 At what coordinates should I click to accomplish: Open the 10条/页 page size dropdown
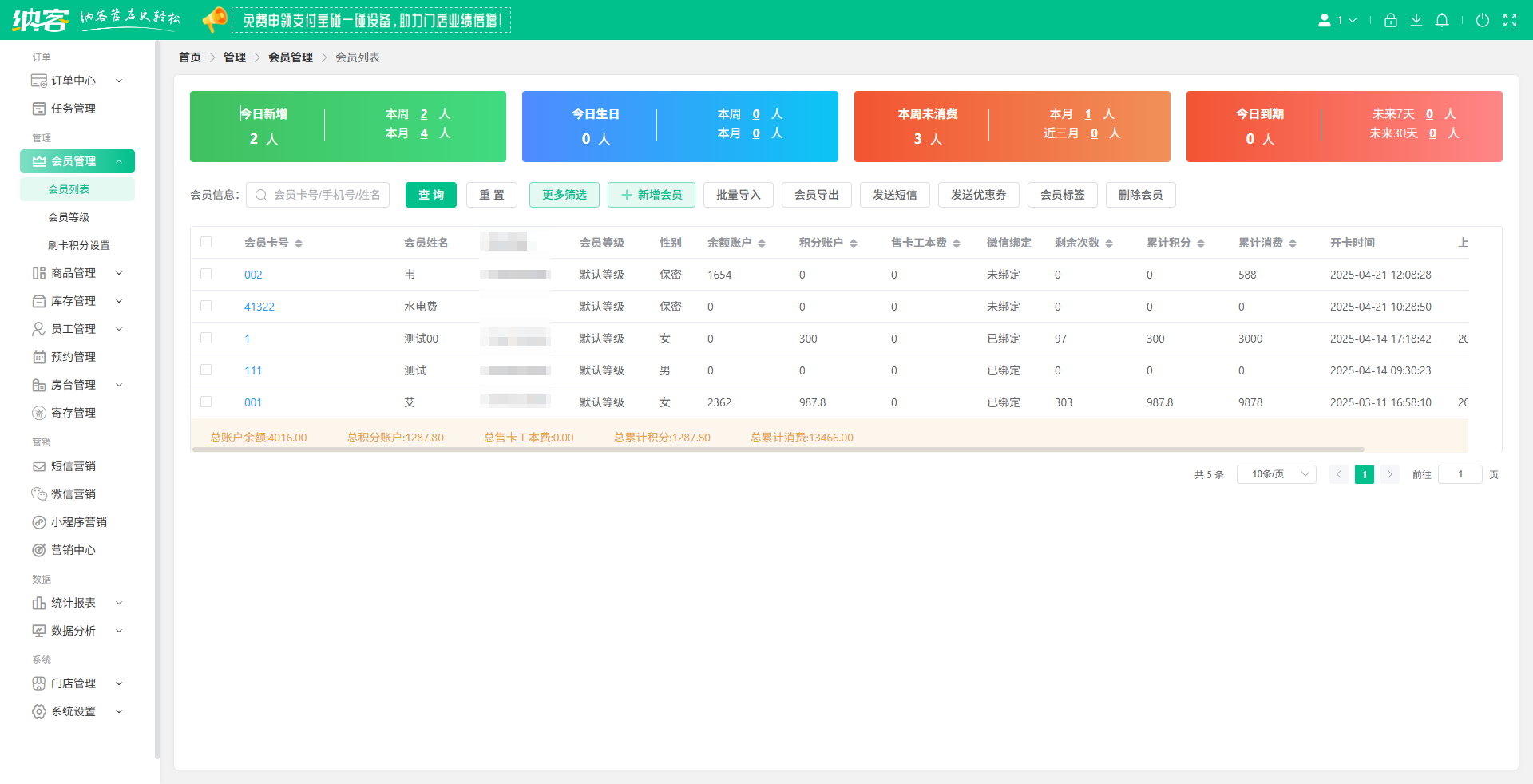coord(1275,473)
